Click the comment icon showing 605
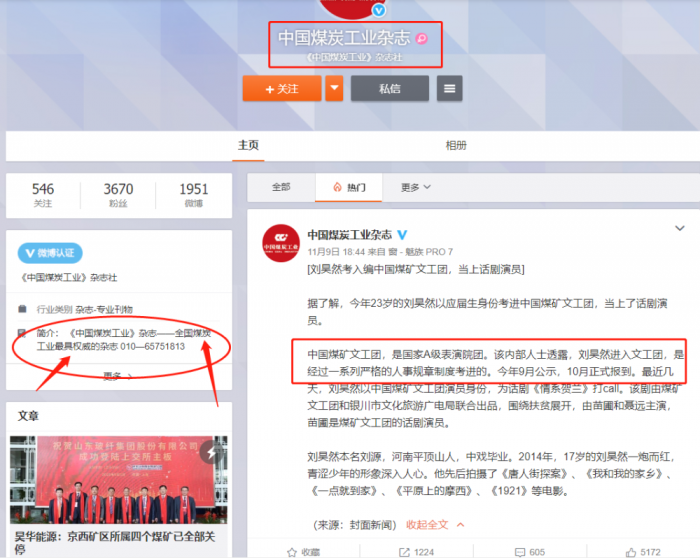The width and height of the screenshot is (700, 558). 520,552
